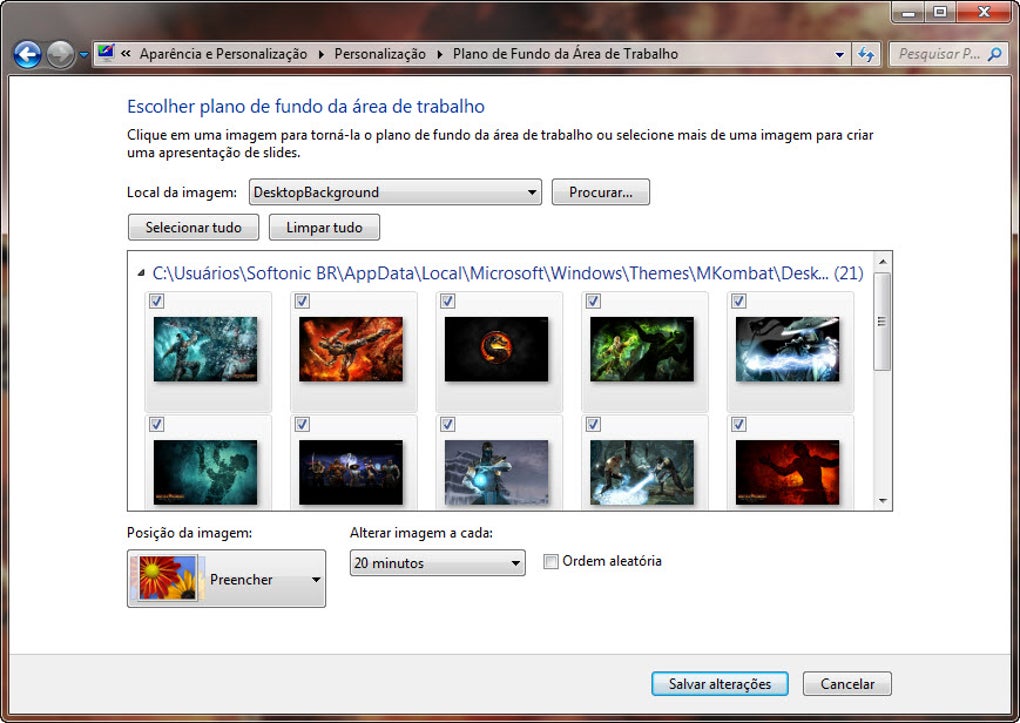1020x723 pixels.
Task: Select the blue Sub-Zero ice wallpaper thumbnail
Action: click(x=206, y=349)
